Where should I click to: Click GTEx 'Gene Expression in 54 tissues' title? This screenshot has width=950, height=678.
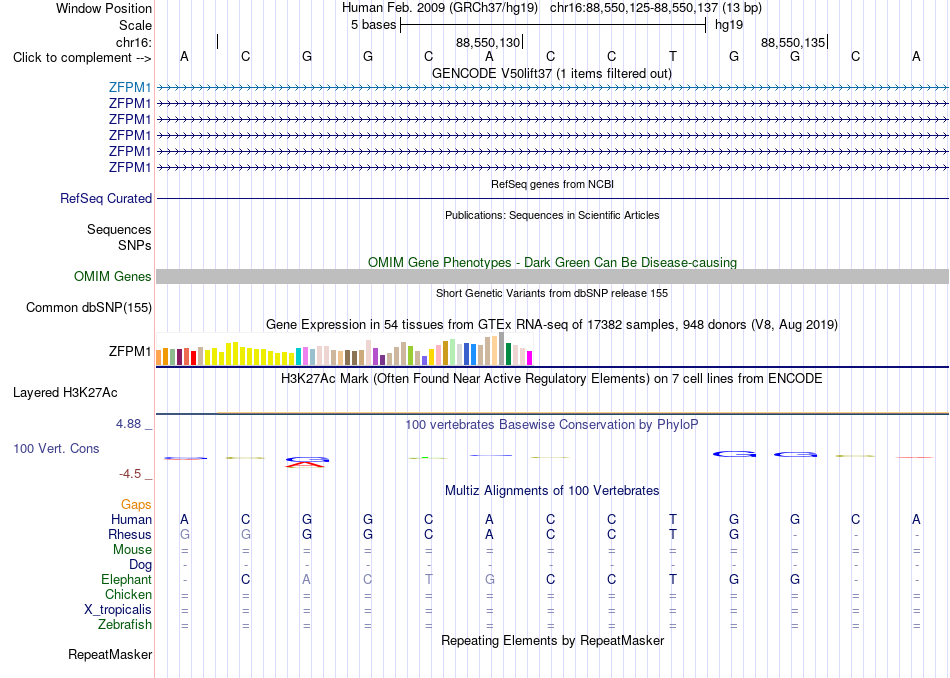point(552,325)
